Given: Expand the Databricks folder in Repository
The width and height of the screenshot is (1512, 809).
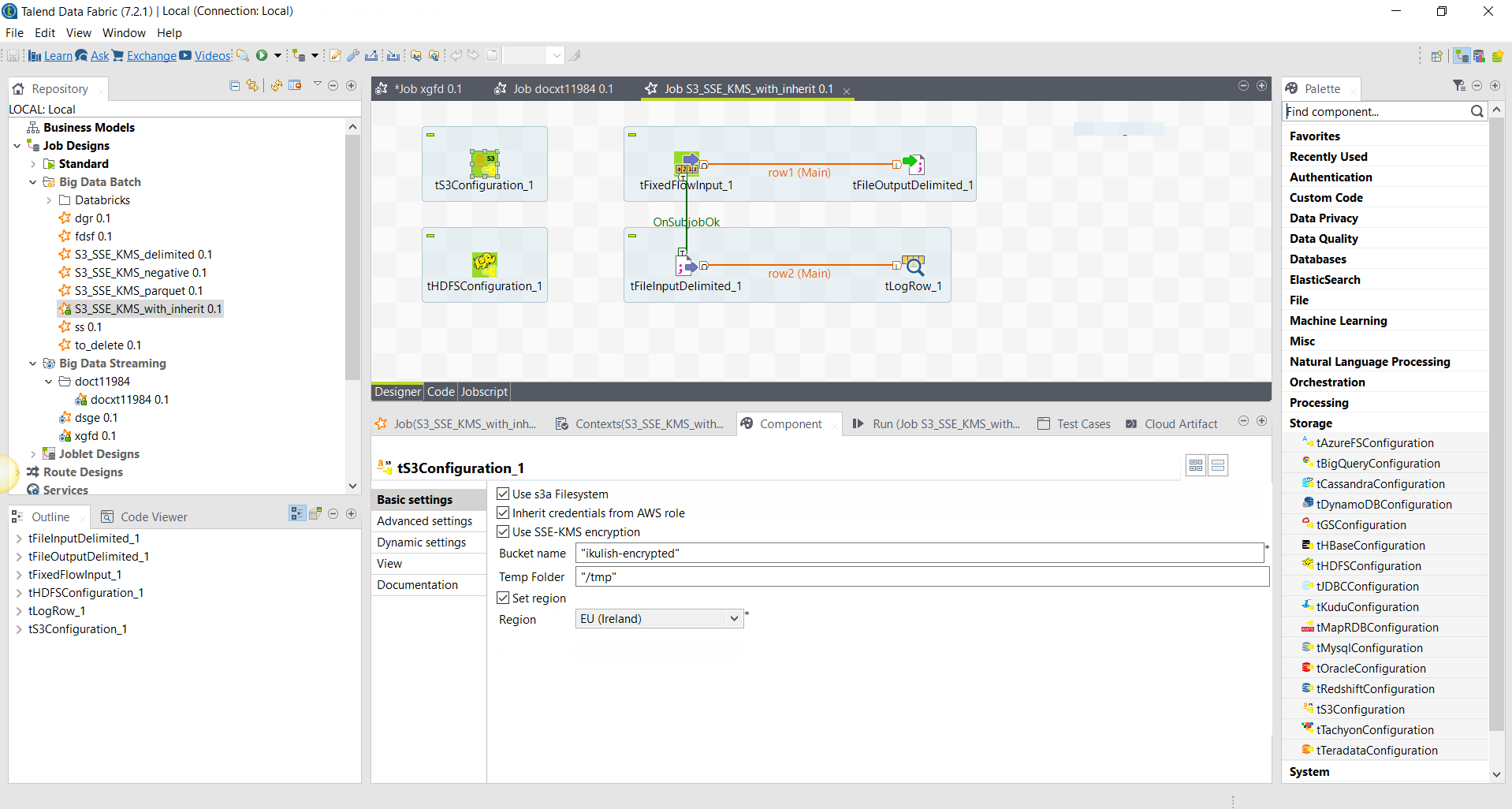Looking at the screenshot, I should coord(49,200).
